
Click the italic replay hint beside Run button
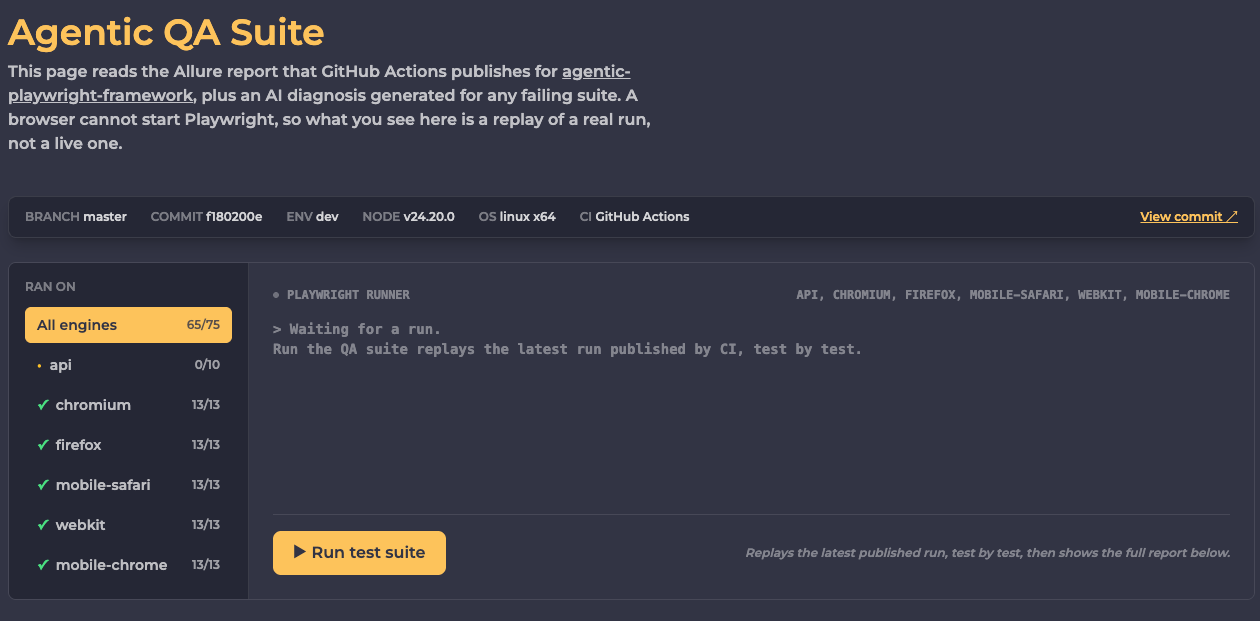pos(988,553)
